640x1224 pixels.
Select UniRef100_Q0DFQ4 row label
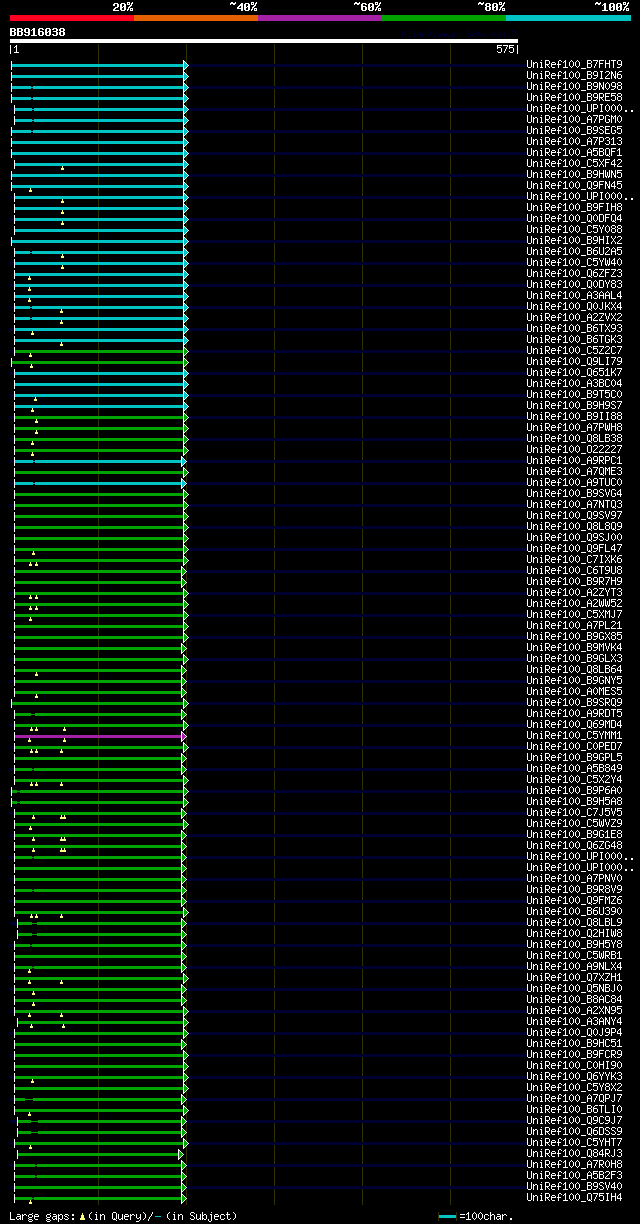[x=574, y=219]
